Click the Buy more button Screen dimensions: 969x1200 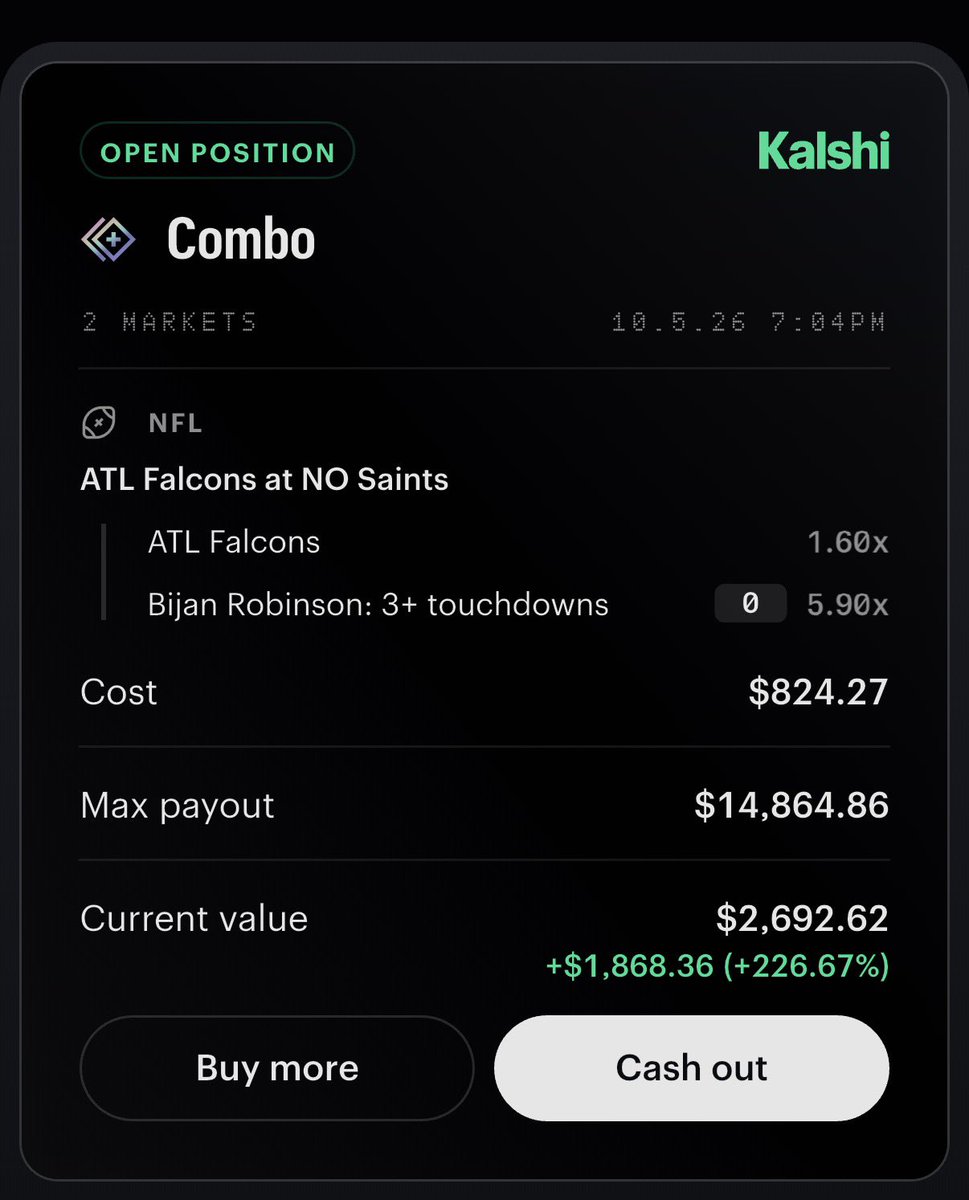coord(277,1067)
